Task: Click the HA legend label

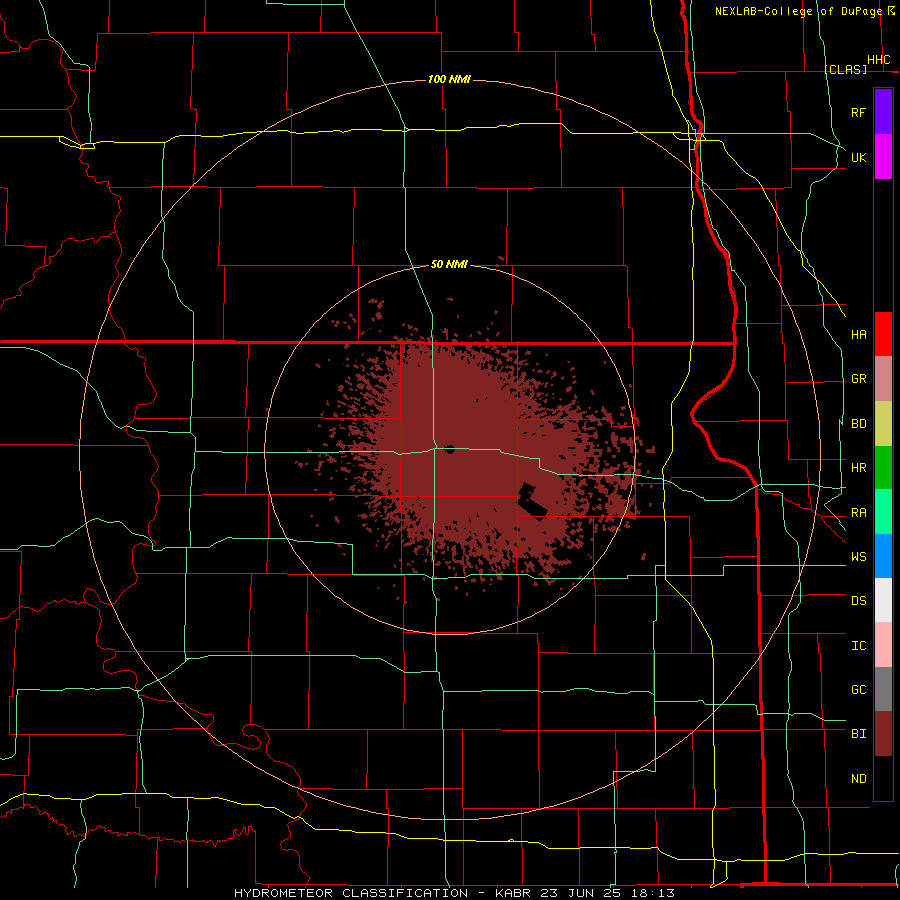Action: coord(858,335)
